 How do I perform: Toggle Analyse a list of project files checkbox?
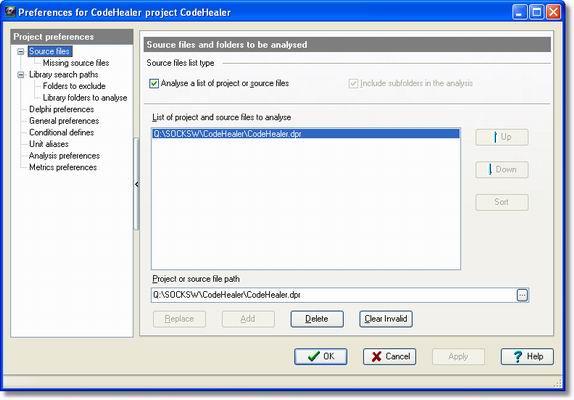[x=154, y=83]
